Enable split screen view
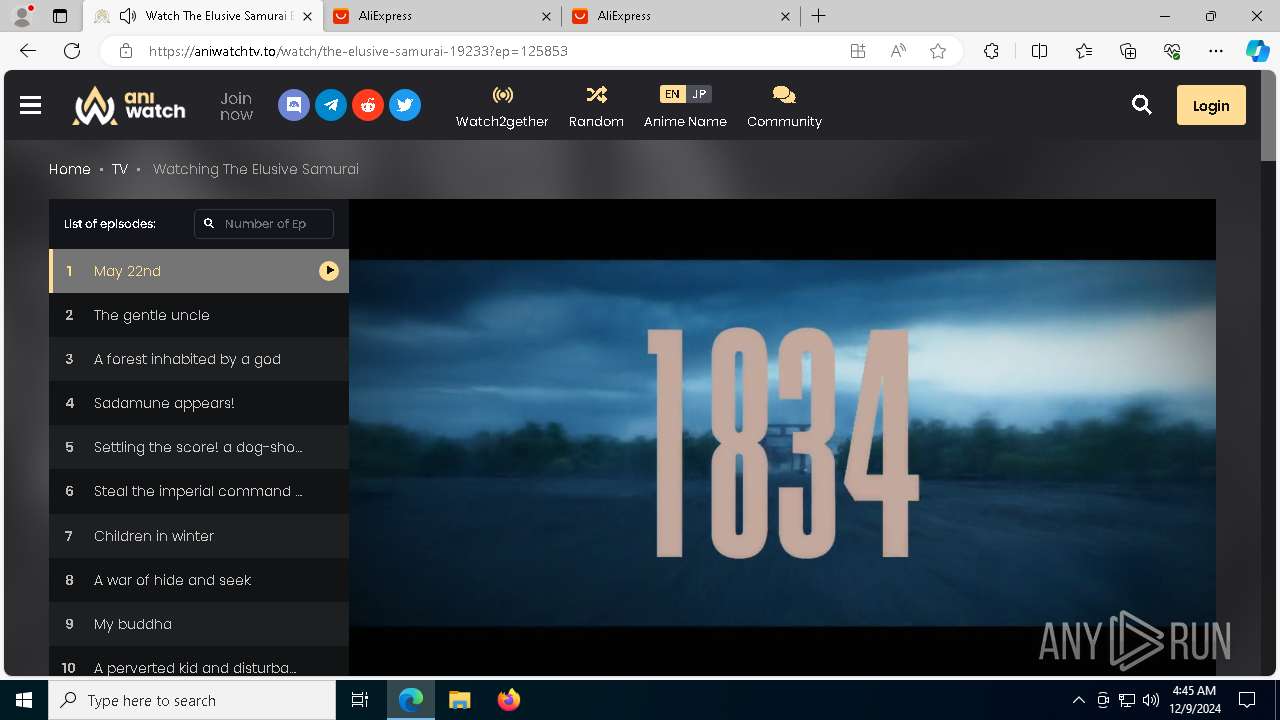This screenshot has width=1280, height=720. 1039,51
